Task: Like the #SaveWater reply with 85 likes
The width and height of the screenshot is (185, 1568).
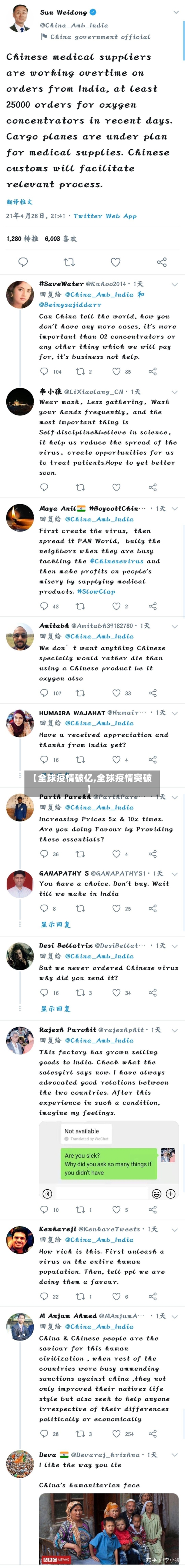Action: [116, 371]
